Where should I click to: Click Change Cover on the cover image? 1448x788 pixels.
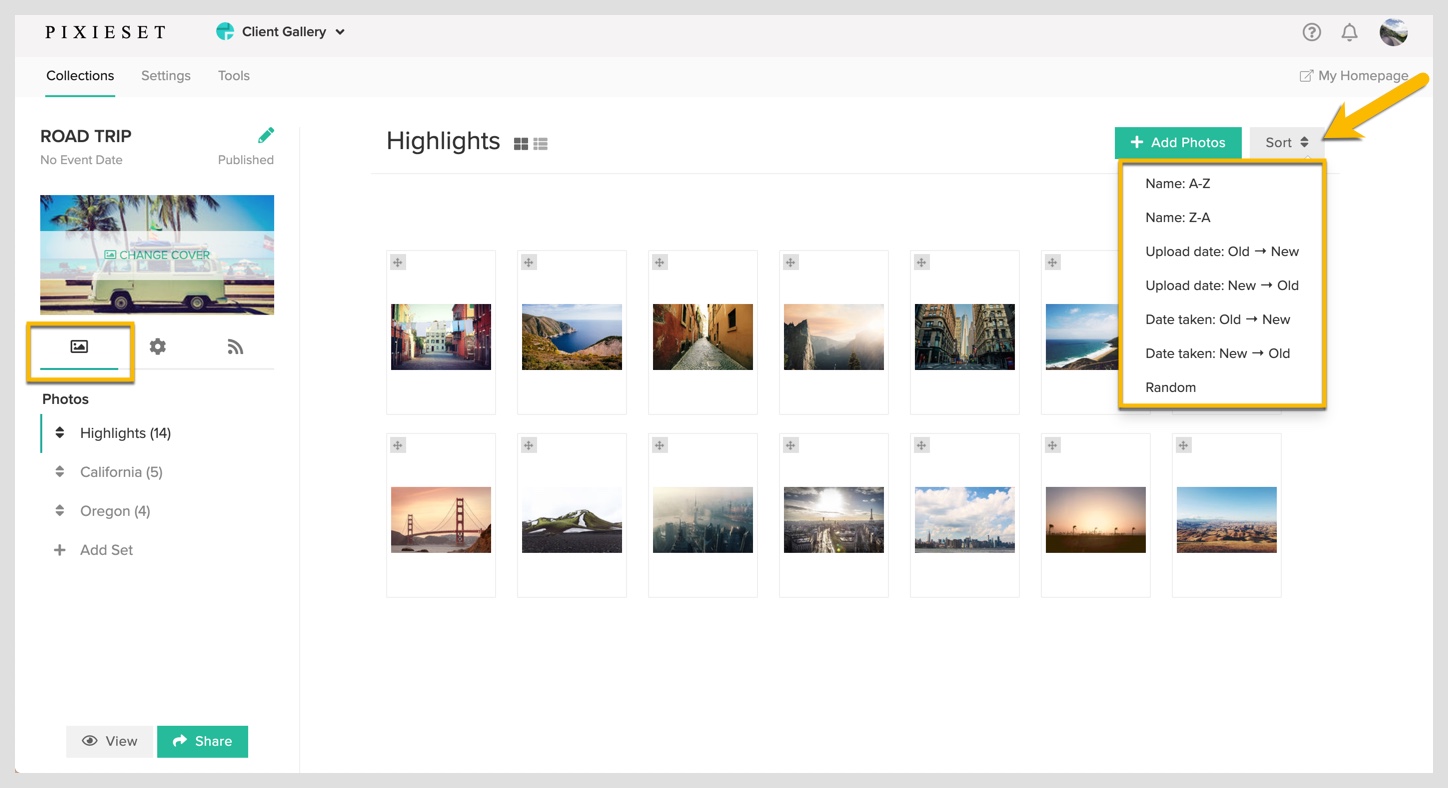(x=157, y=255)
